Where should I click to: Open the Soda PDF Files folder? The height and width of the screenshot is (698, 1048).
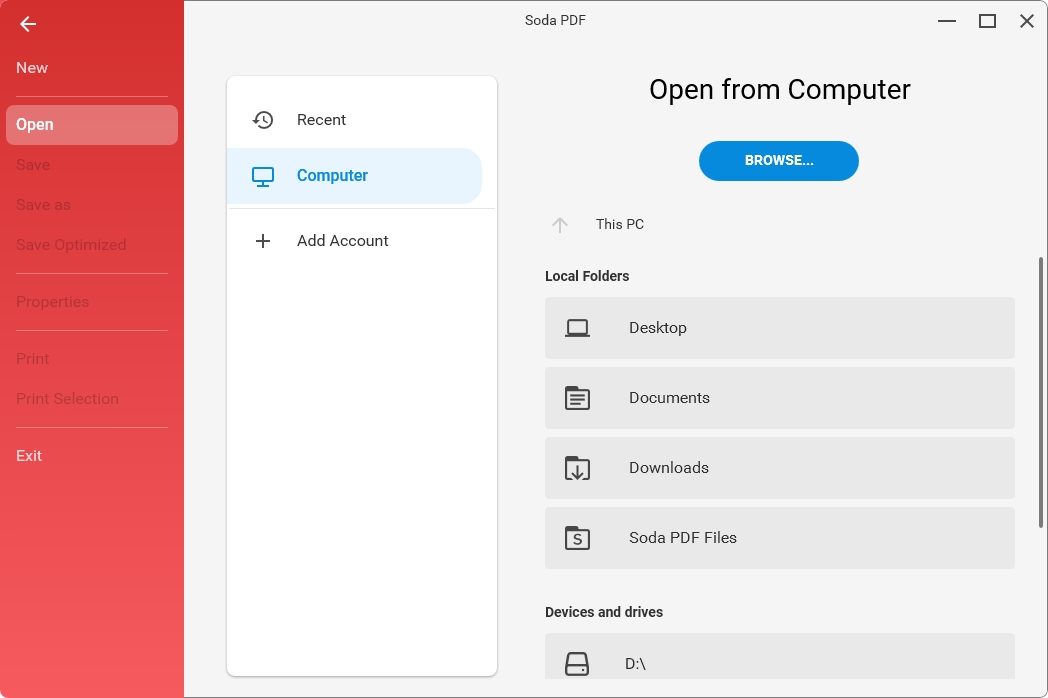tap(779, 538)
